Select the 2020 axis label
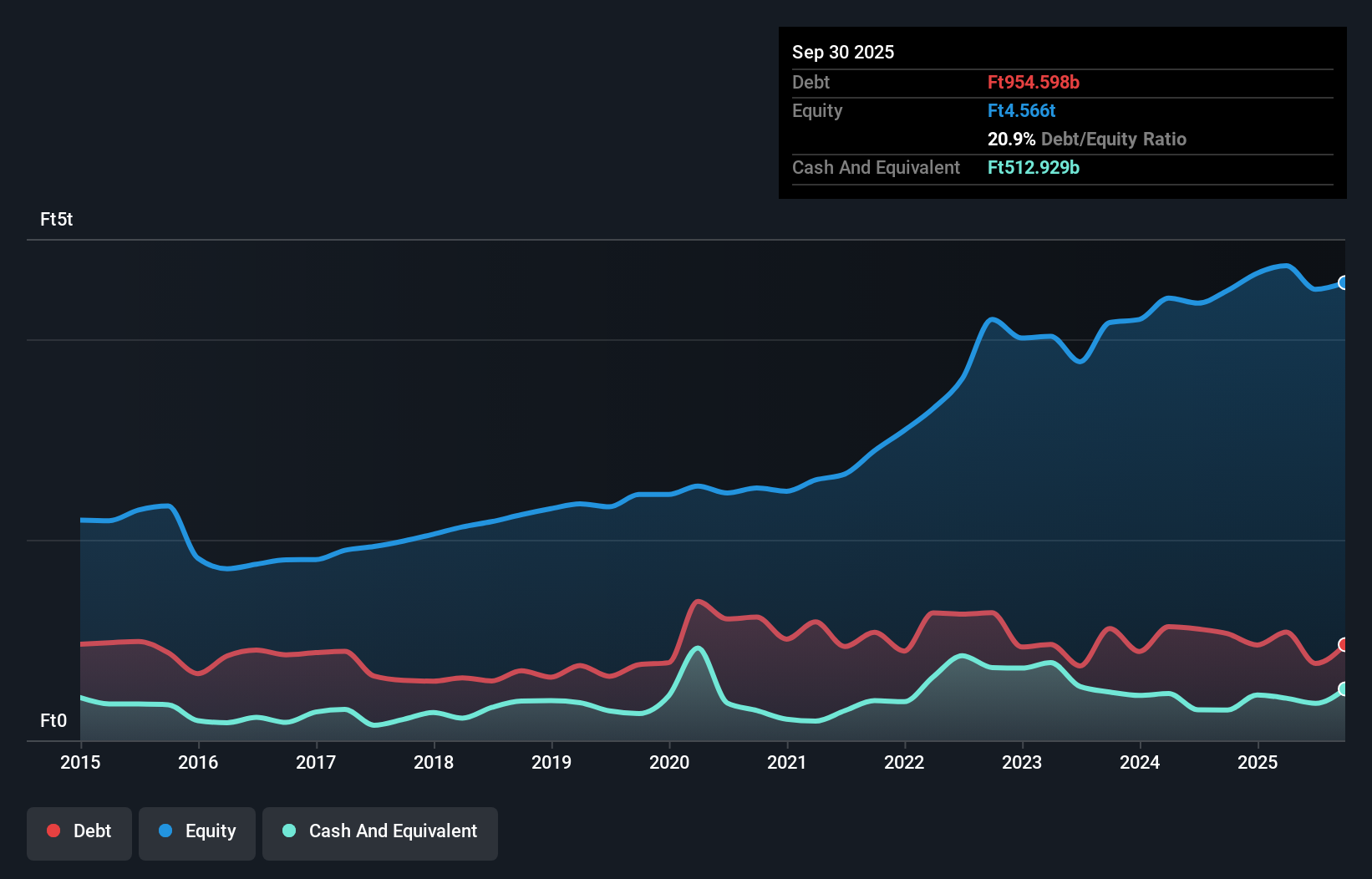The width and height of the screenshot is (1372, 879). click(x=669, y=763)
